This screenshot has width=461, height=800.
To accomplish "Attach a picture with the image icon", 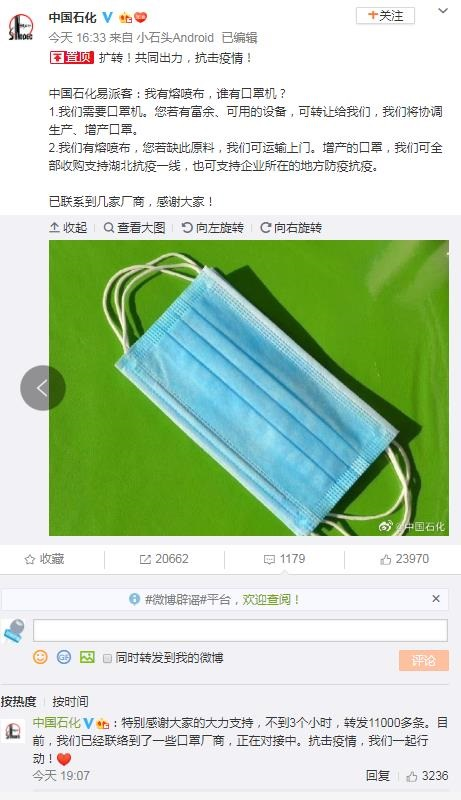I will pyautogui.click(x=87, y=657).
